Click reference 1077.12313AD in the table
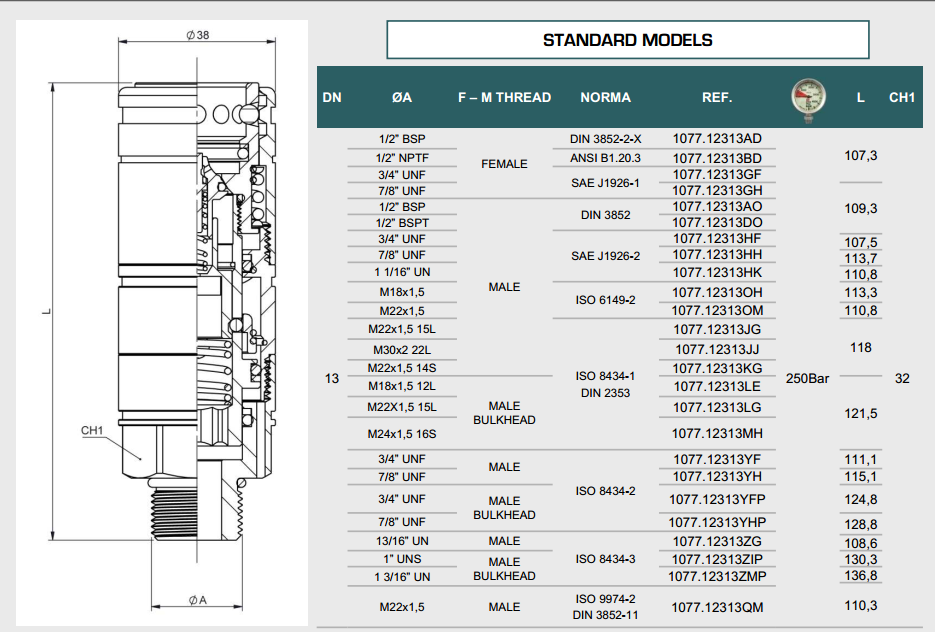The width and height of the screenshot is (935, 632). point(716,139)
